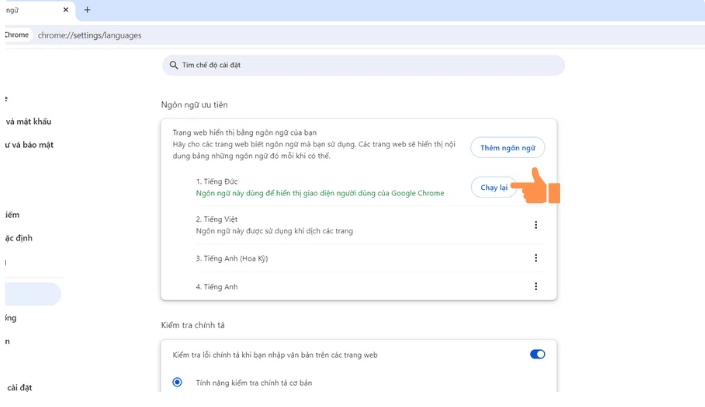Image resolution: width=705 pixels, height=407 pixels.
Task: Click the magnifier icon in settings search
Action: (x=174, y=65)
